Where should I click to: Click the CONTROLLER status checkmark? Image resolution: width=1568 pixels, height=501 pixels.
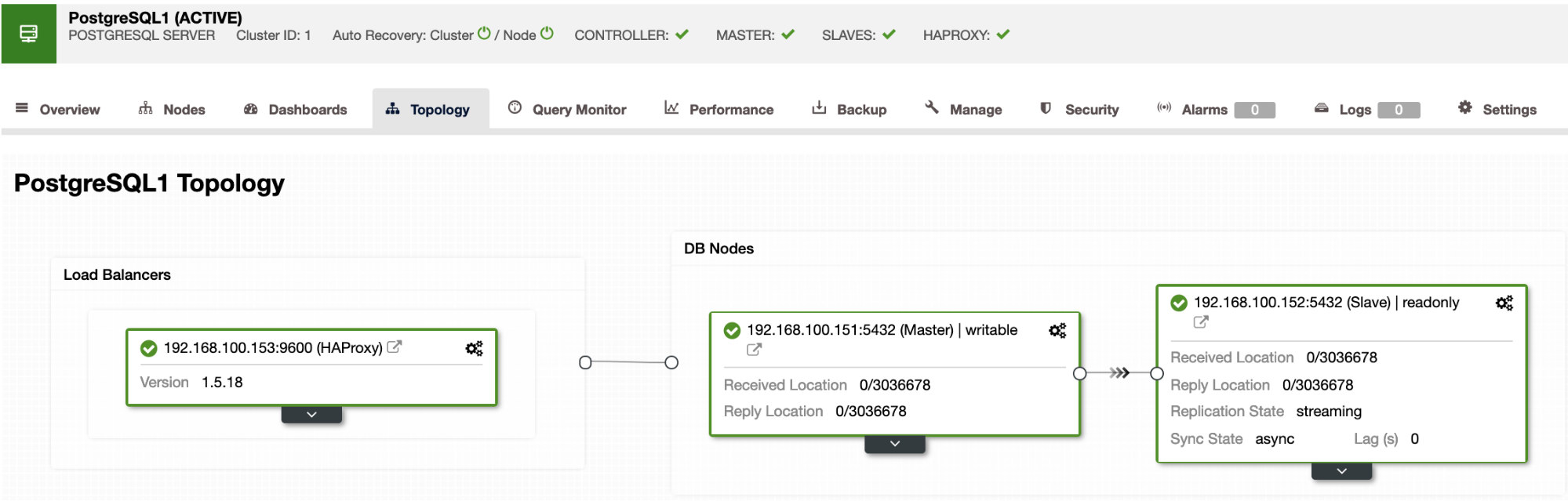pyautogui.click(x=682, y=34)
